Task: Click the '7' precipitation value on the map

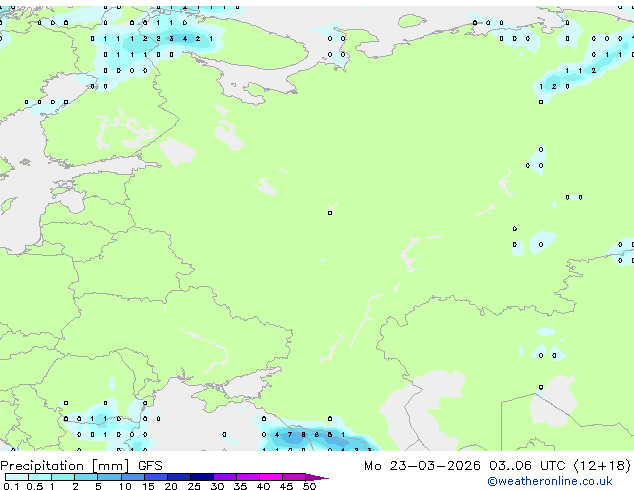Action: [x=290, y=435]
